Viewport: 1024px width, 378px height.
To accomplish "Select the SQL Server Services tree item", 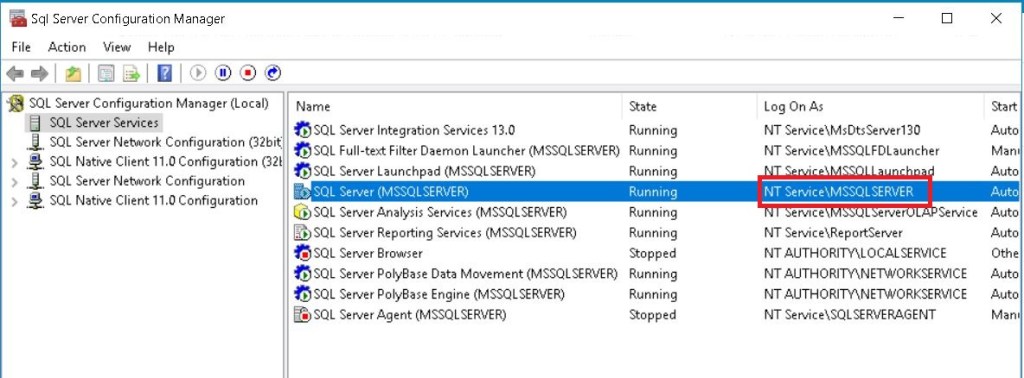I will [104, 123].
